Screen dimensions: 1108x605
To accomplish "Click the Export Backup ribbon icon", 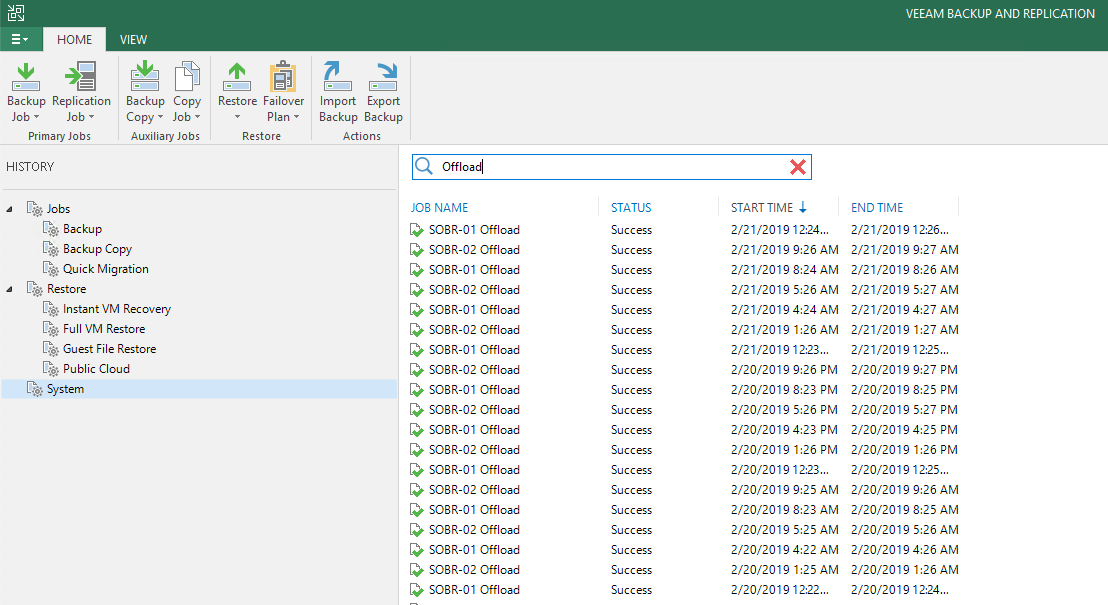I will [x=383, y=76].
